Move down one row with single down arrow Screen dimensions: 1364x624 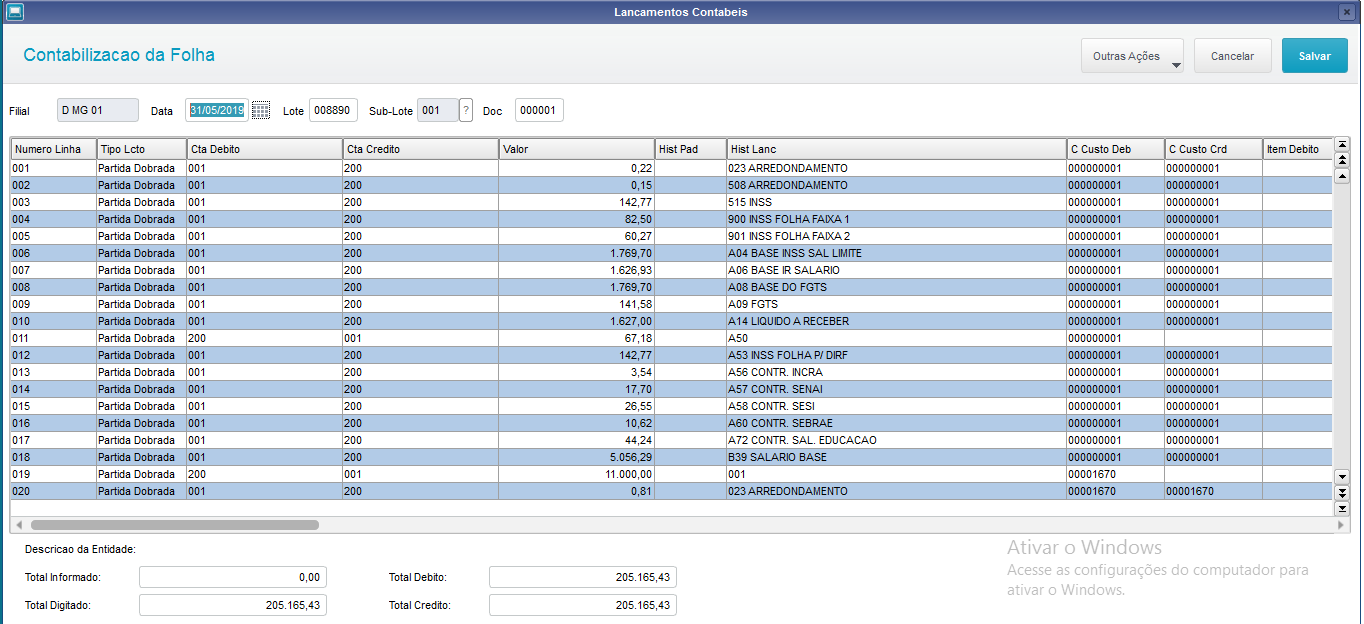pos(1342,475)
